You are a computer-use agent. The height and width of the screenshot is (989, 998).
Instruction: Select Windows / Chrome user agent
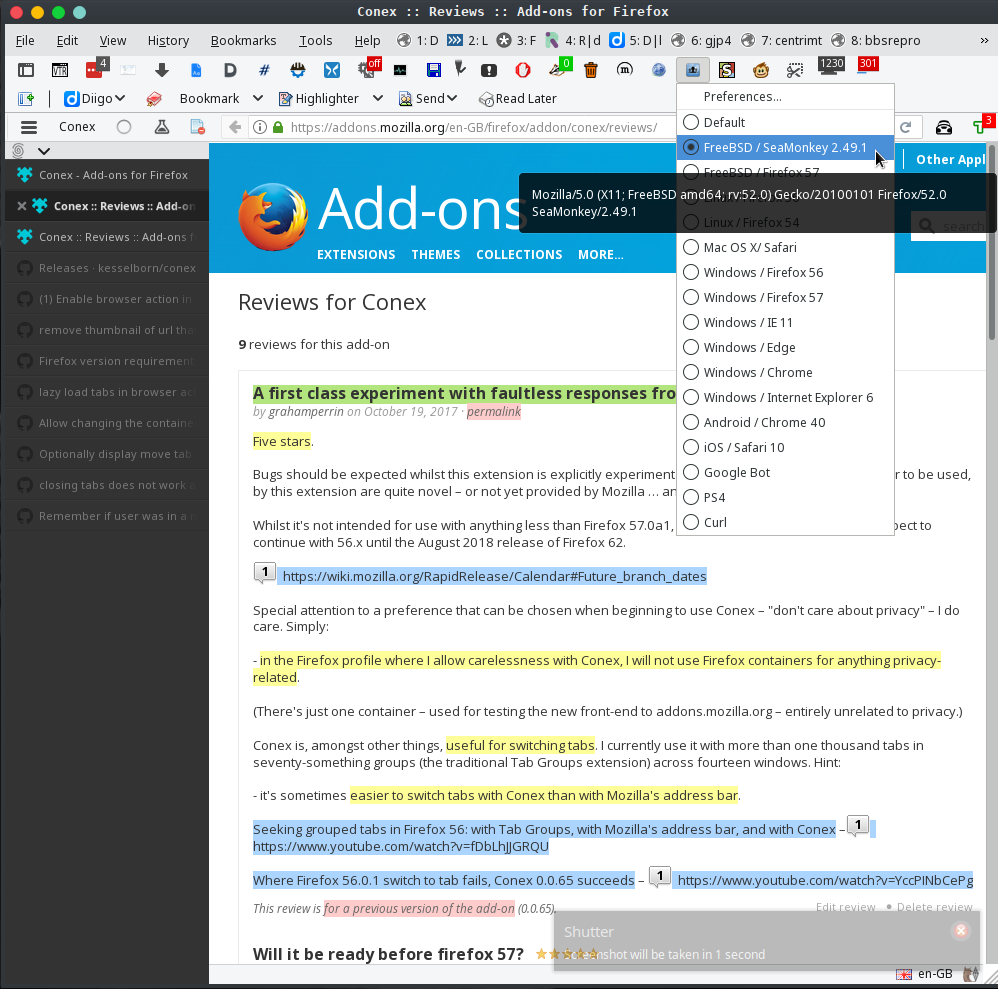tap(785, 372)
